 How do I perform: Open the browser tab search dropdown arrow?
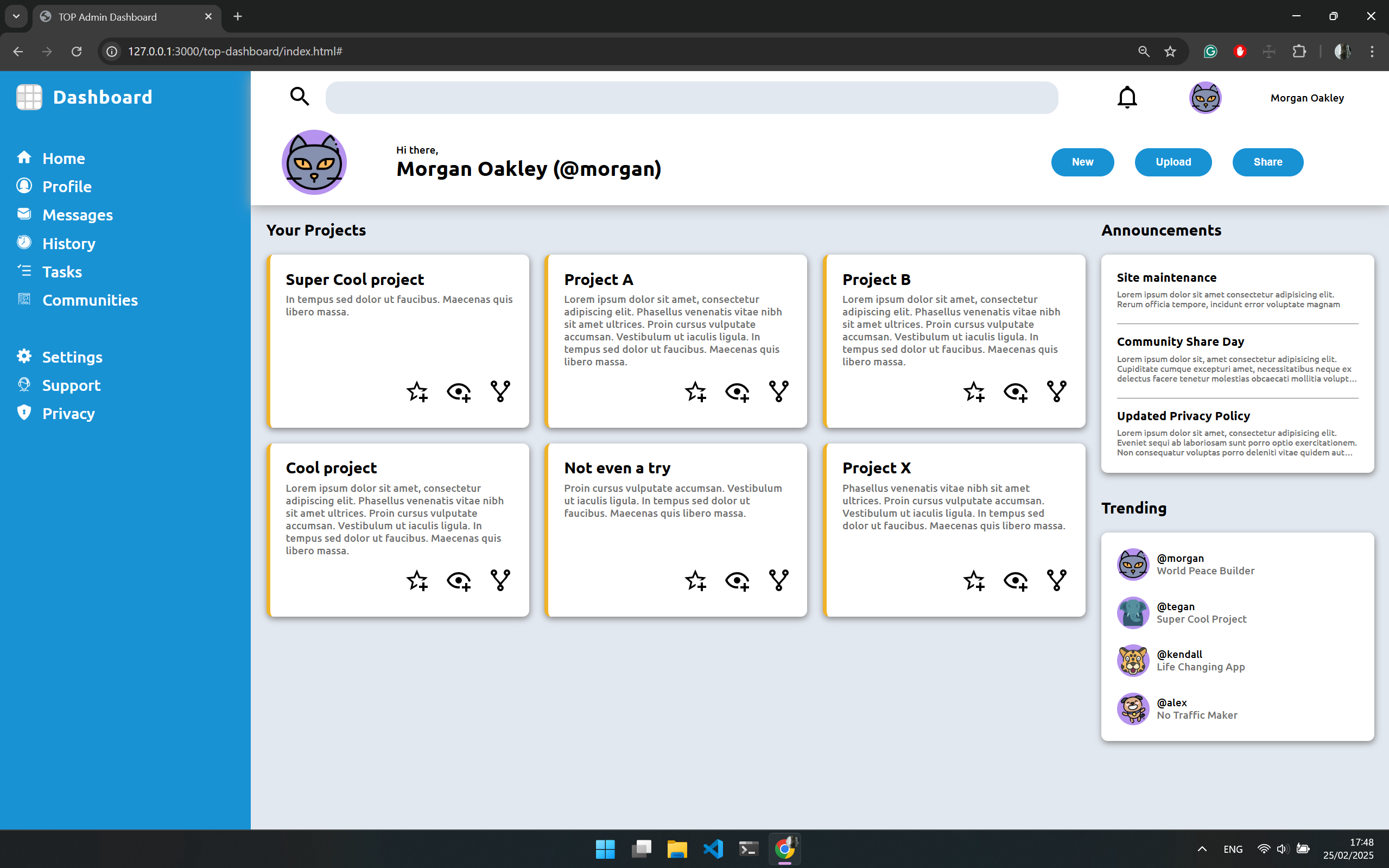(x=16, y=17)
